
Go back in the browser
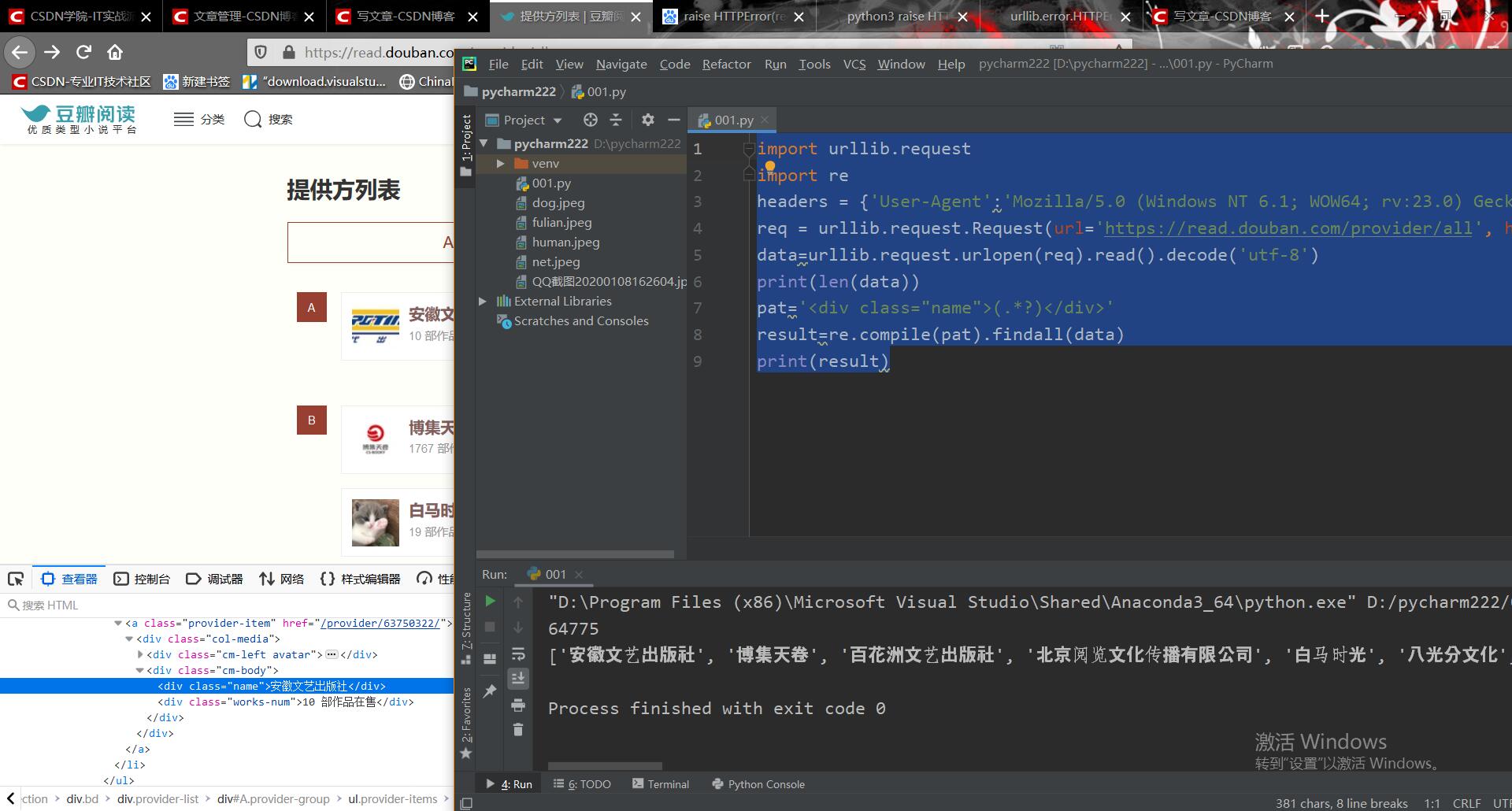click(x=20, y=52)
